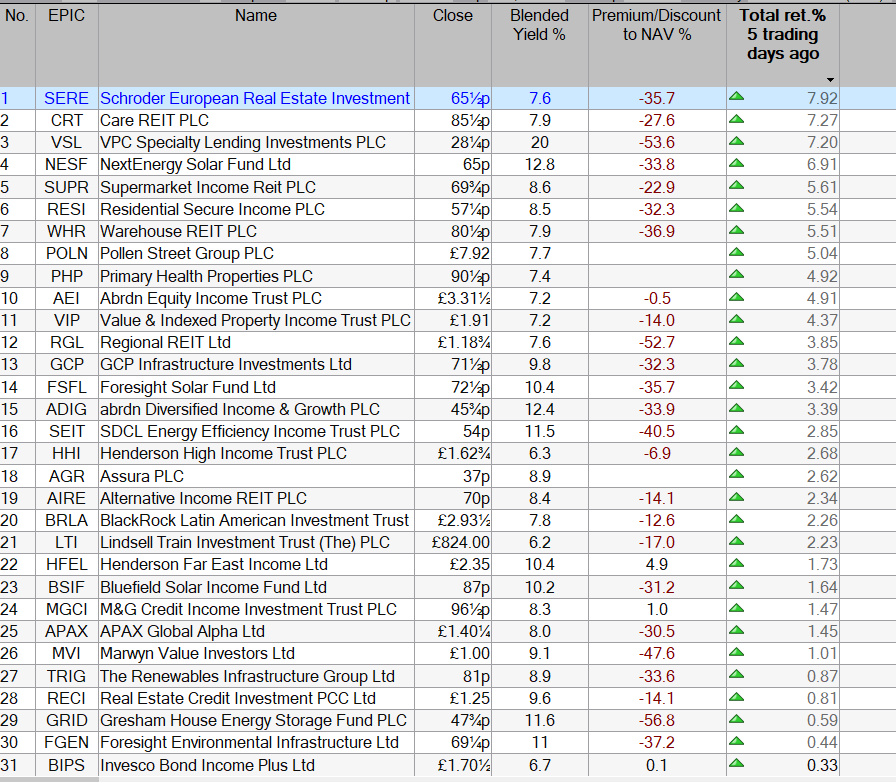The image size is (896, 782).
Task: Select Value & Indexed Property Income Trust PLC
Action: point(255,321)
